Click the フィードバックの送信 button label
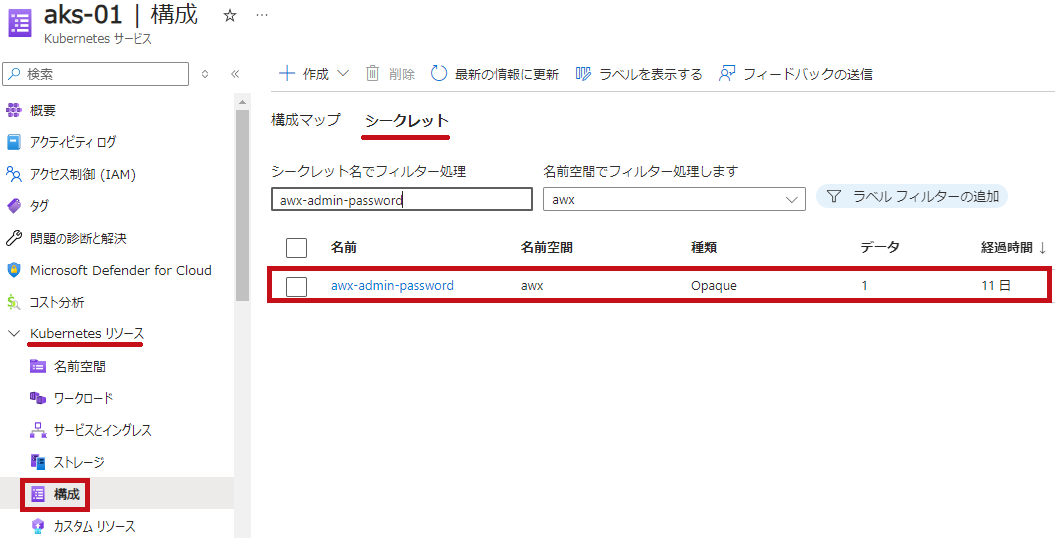The width and height of the screenshot is (1055, 538). [x=807, y=74]
